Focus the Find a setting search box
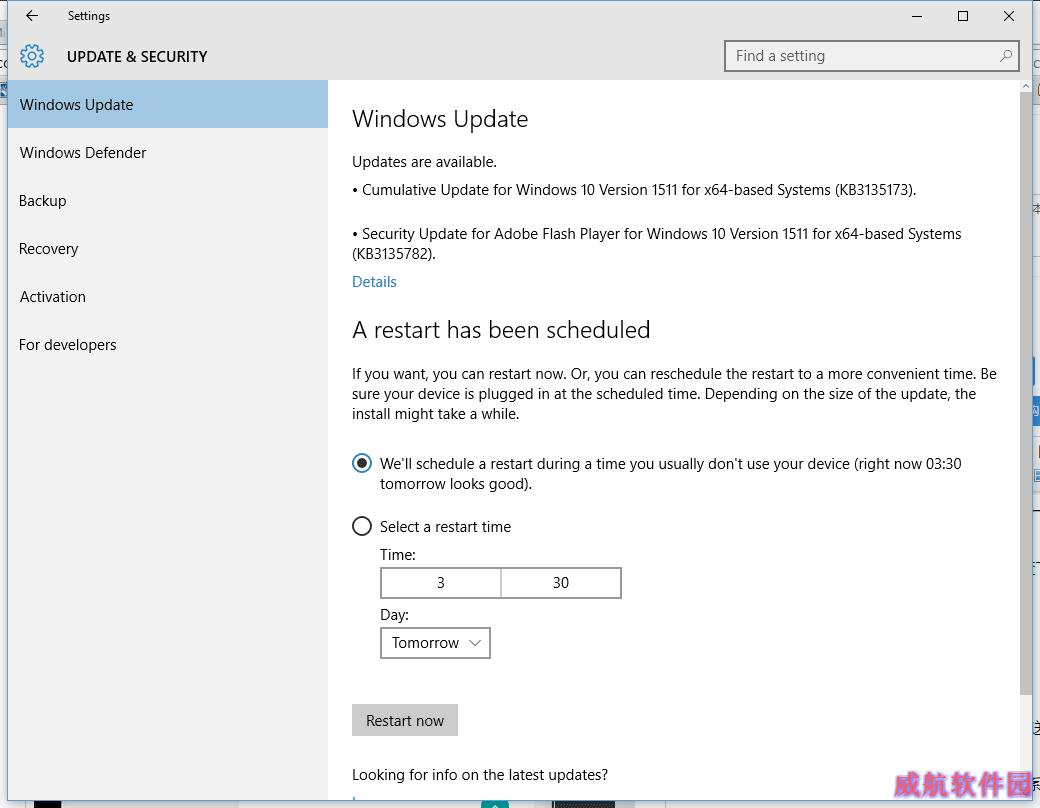The image size is (1040, 808). tap(872, 56)
